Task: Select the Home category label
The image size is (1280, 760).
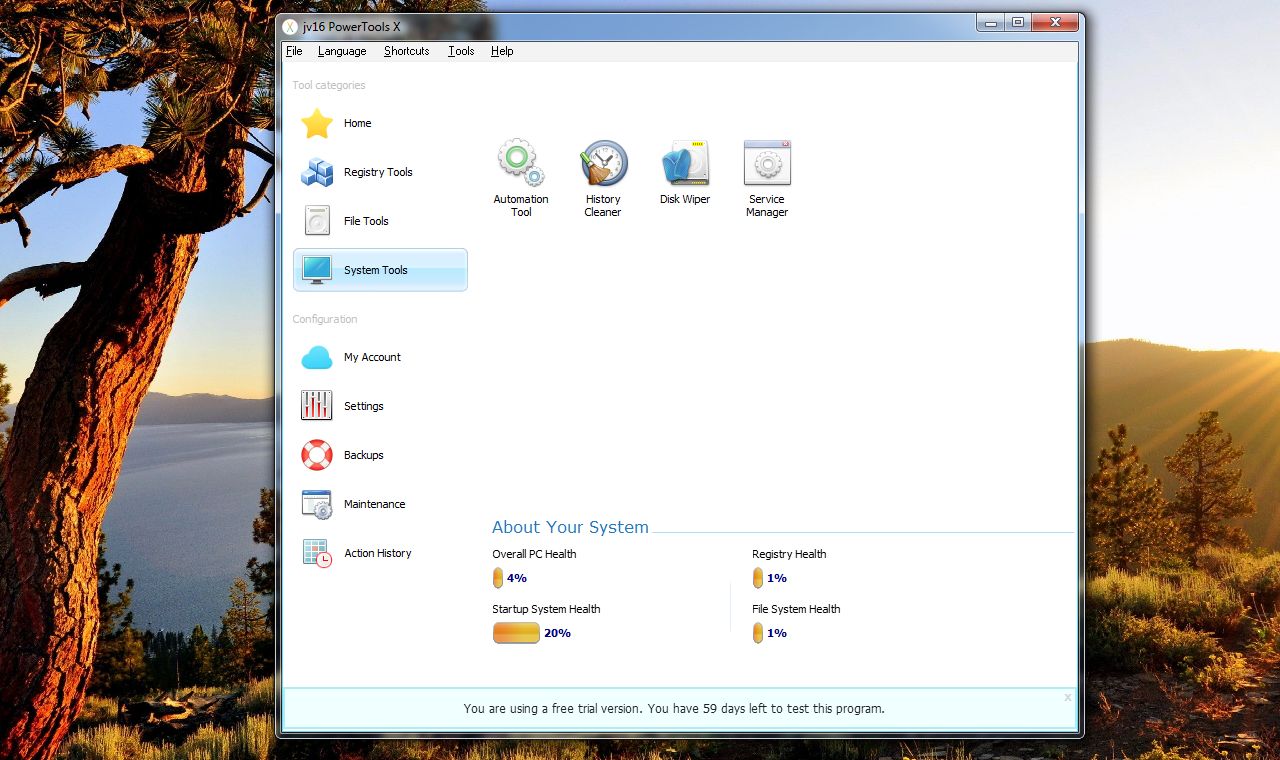Action: click(357, 123)
